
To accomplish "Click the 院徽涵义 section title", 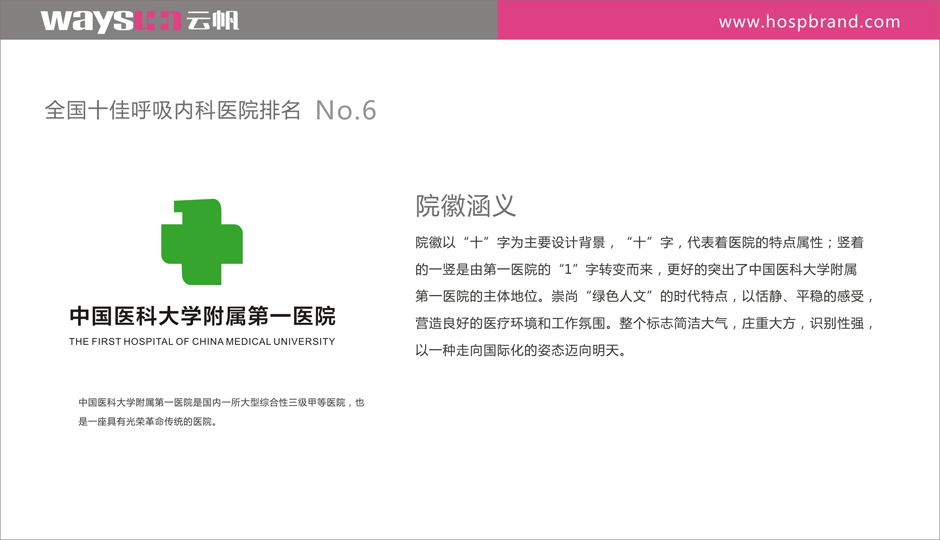I will pos(465,206).
